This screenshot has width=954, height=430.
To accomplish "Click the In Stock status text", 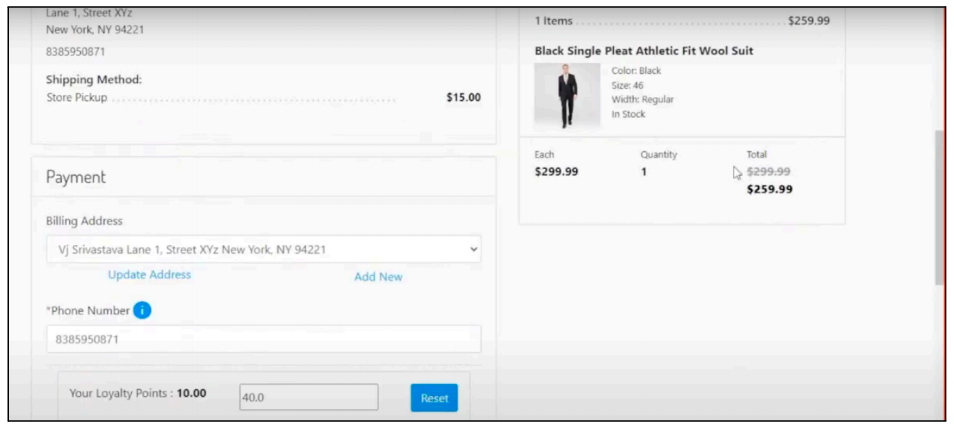I will pyautogui.click(x=628, y=114).
